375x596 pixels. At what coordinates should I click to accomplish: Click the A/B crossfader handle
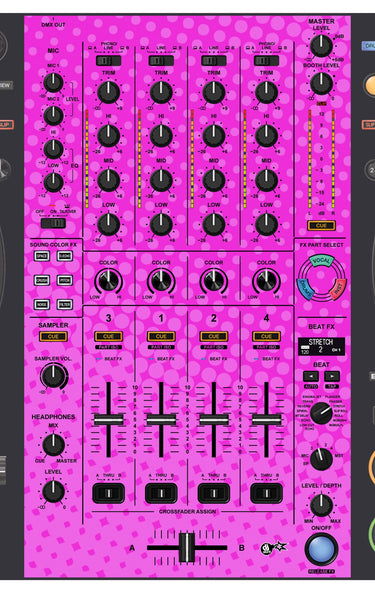tap(187, 548)
